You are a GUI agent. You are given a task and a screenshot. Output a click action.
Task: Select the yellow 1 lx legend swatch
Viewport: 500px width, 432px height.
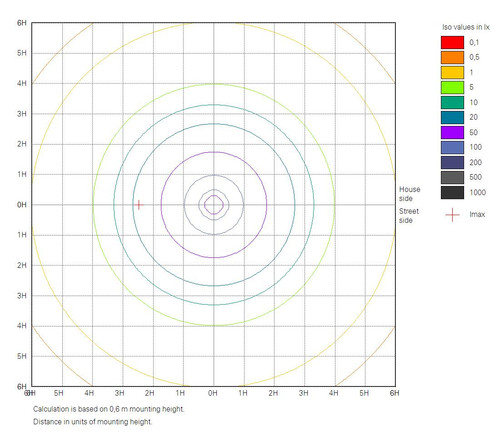coord(452,72)
